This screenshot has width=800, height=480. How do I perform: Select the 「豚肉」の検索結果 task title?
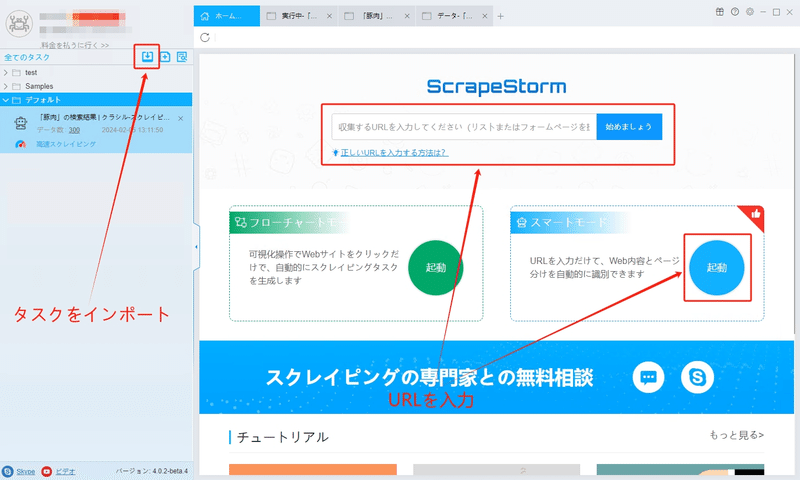click(105, 117)
